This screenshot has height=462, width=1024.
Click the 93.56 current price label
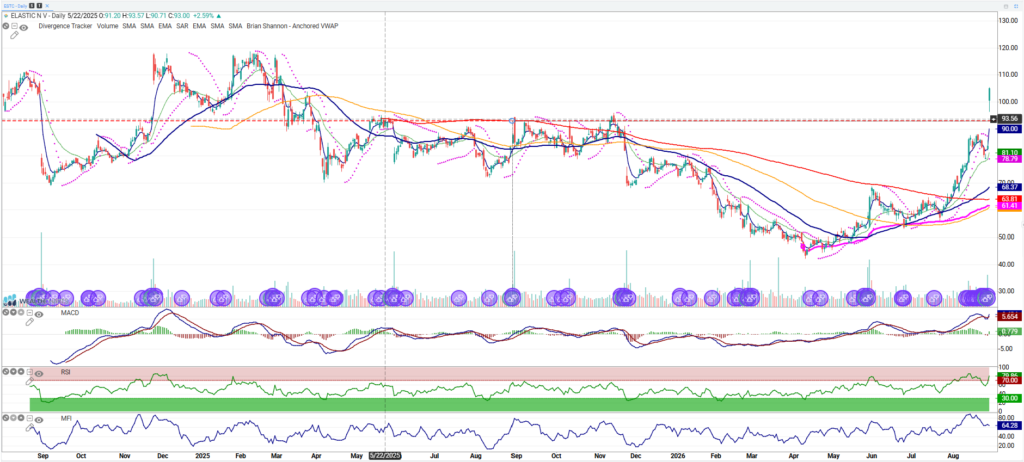[x=1010, y=118]
